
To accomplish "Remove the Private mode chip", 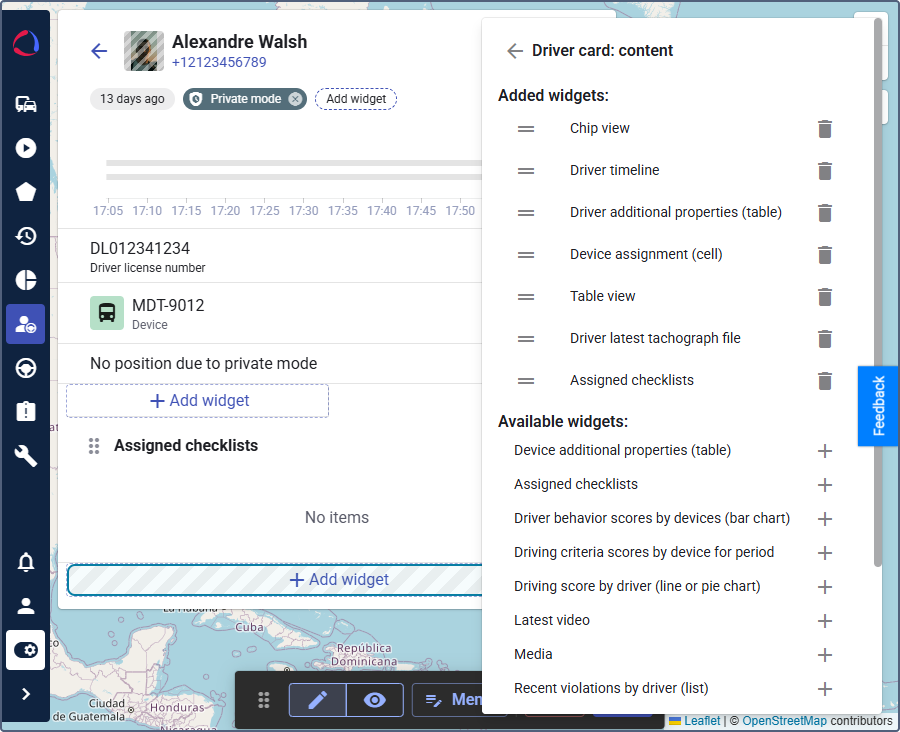I will pos(295,99).
